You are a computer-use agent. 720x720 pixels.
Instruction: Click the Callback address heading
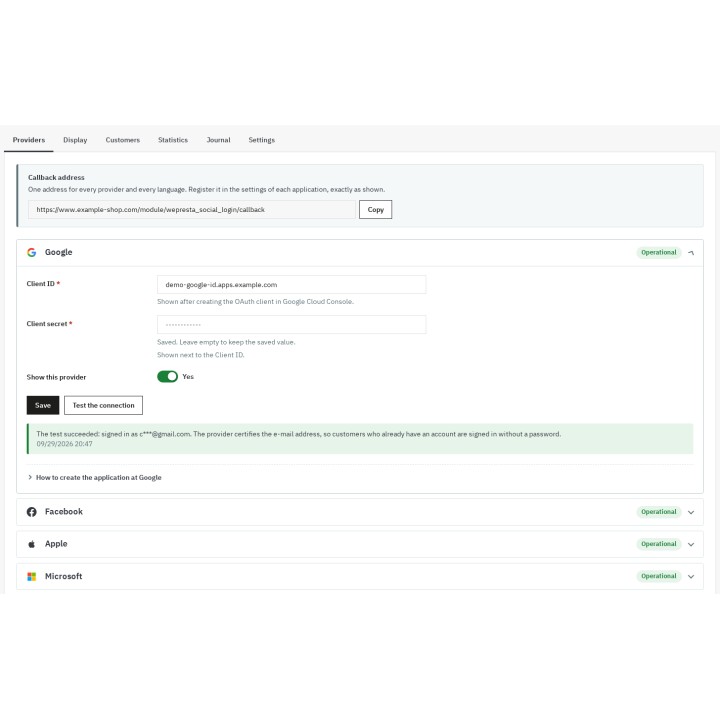click(56, 177)
